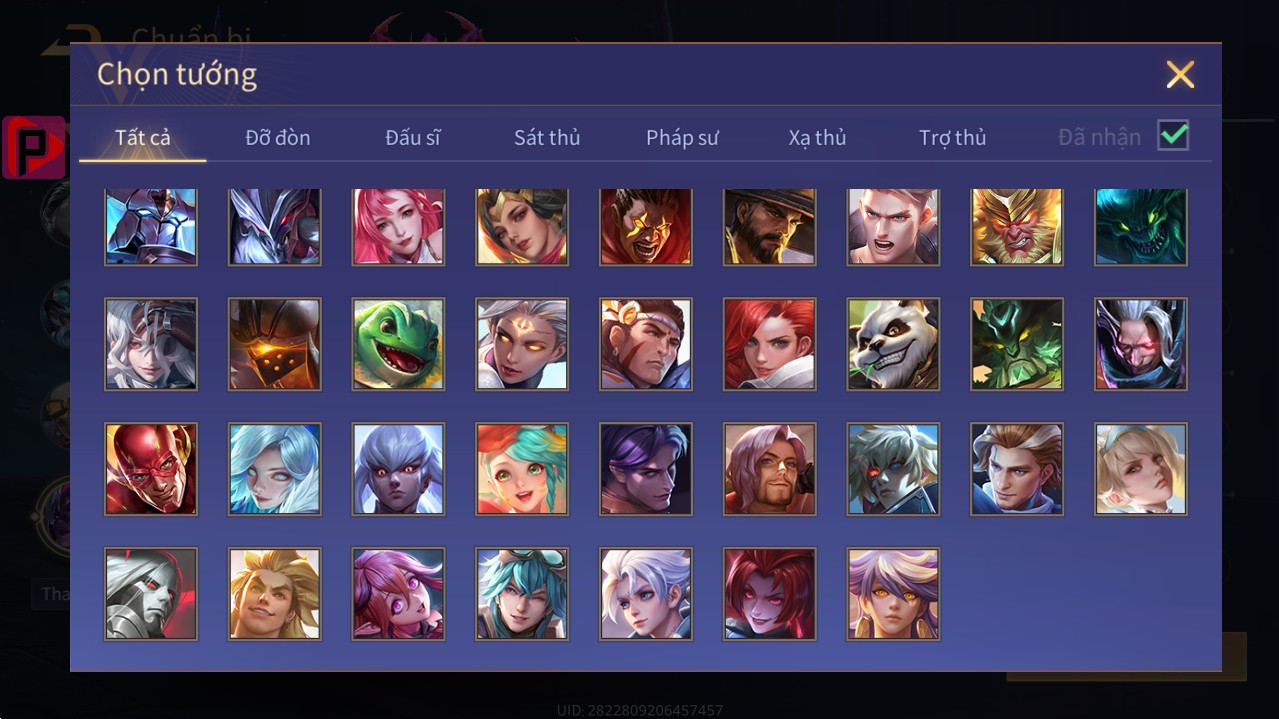Select the green frog hero portrait

tap(398, 344)
